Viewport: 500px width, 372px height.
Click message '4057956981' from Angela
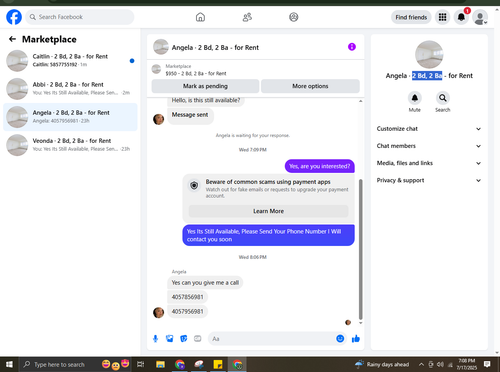[x=187, y=311]
